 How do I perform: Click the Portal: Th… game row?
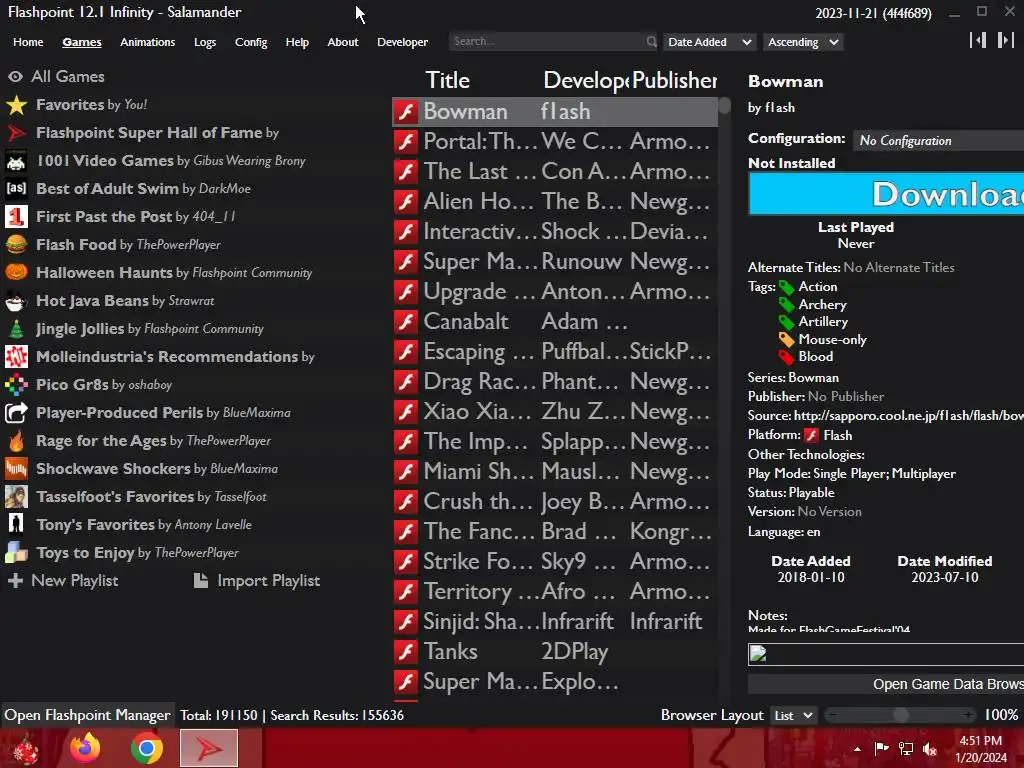(555, 142)
